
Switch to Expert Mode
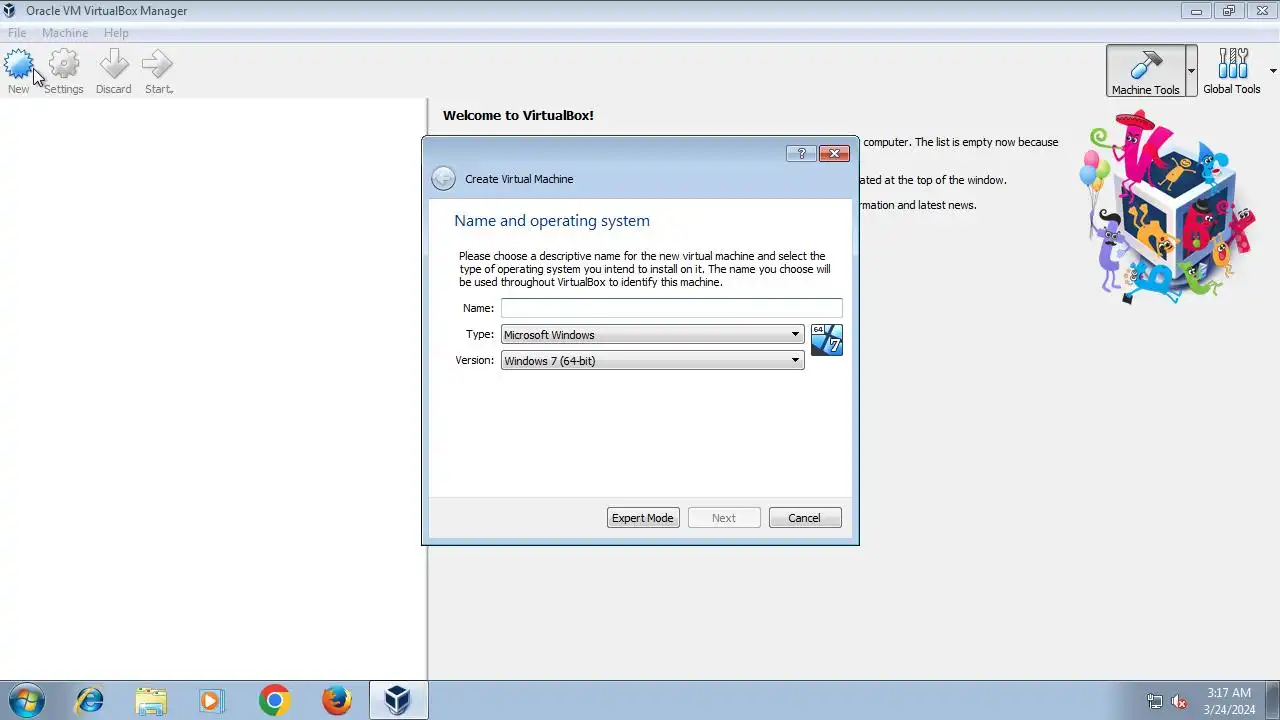tap(643, 518)
